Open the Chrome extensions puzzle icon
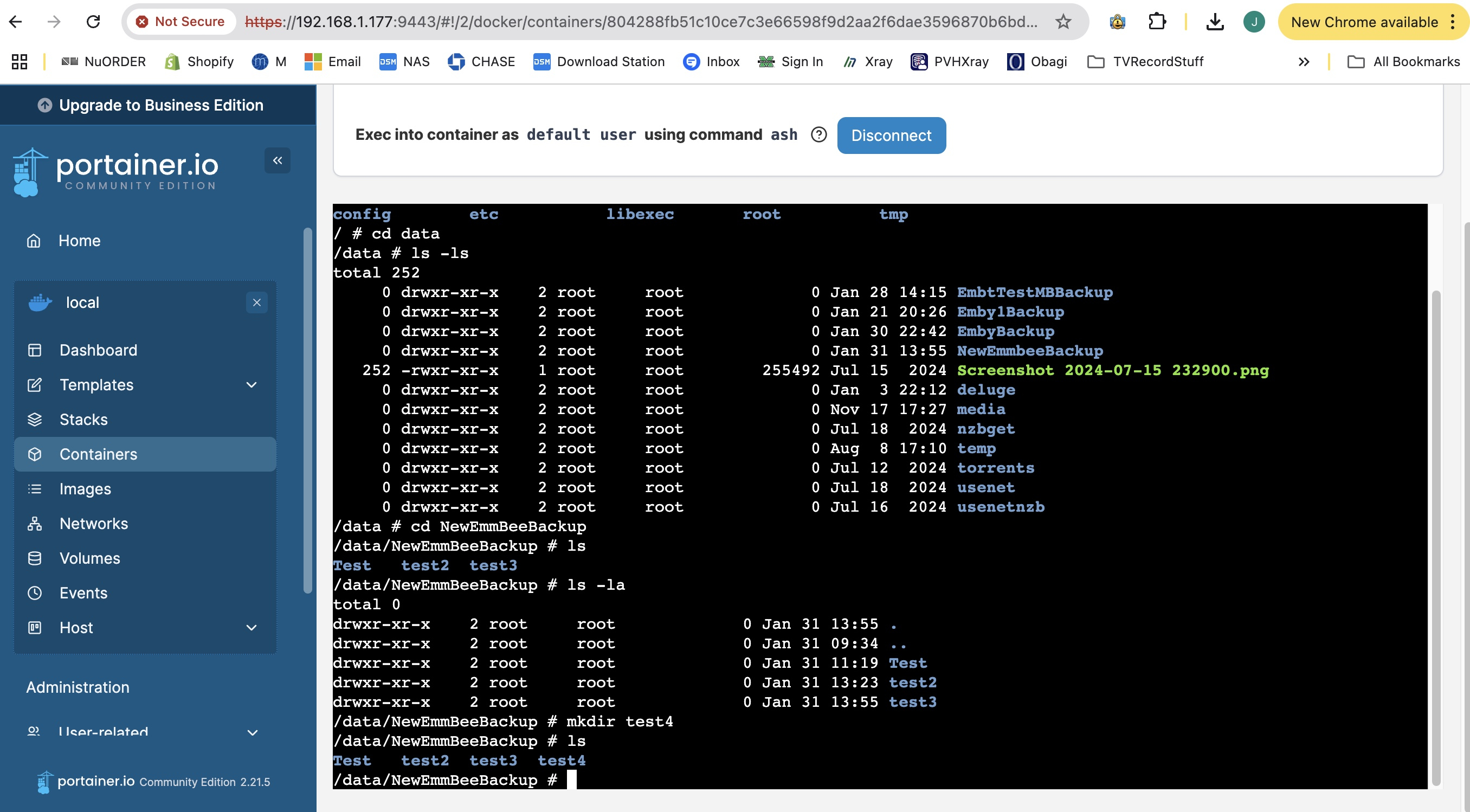The width and height of the screenshot is (1470, 812). pyautogui.click(x=1157, y=22)
